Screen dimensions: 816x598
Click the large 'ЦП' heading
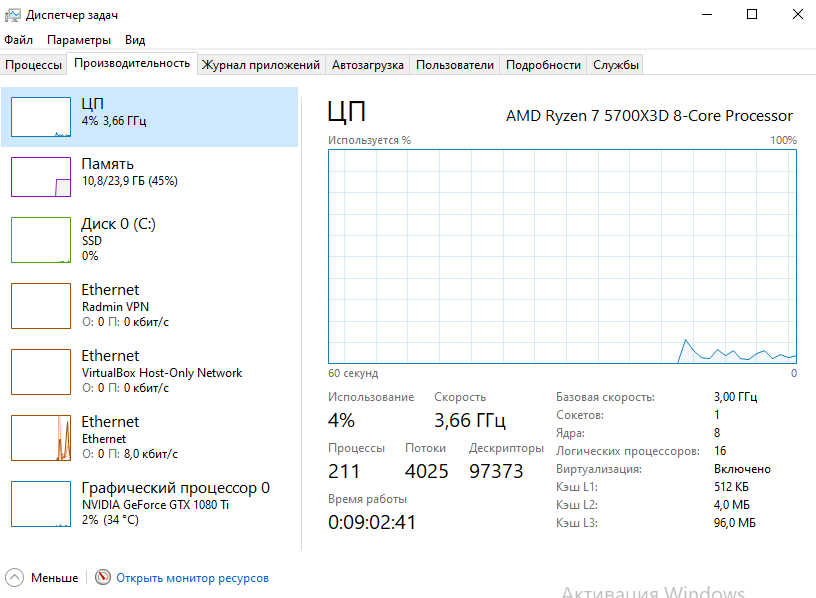coord(347,111)
